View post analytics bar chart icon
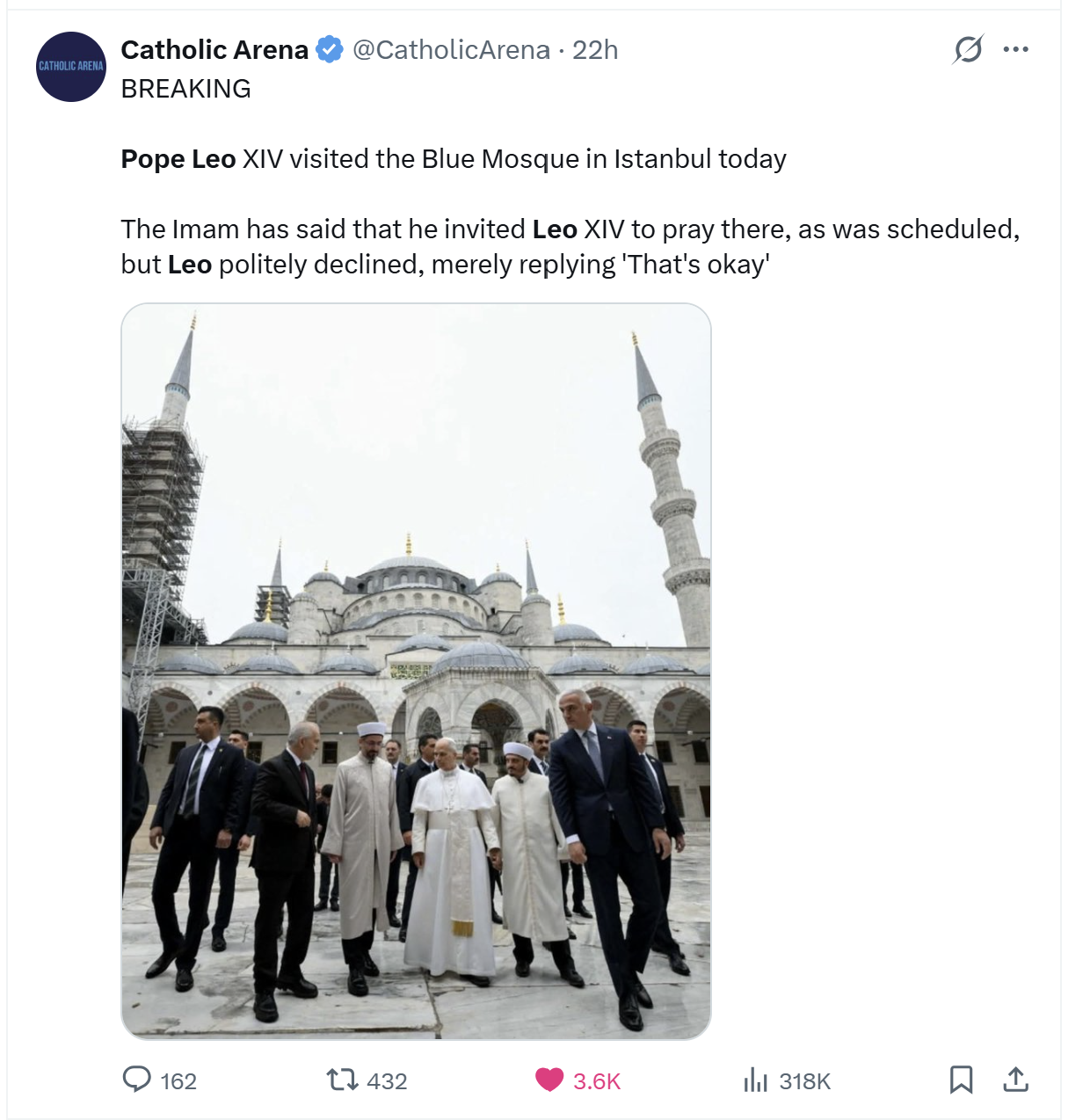The width and height of the screenshot is (1090, 1120). click(756, 1080)
